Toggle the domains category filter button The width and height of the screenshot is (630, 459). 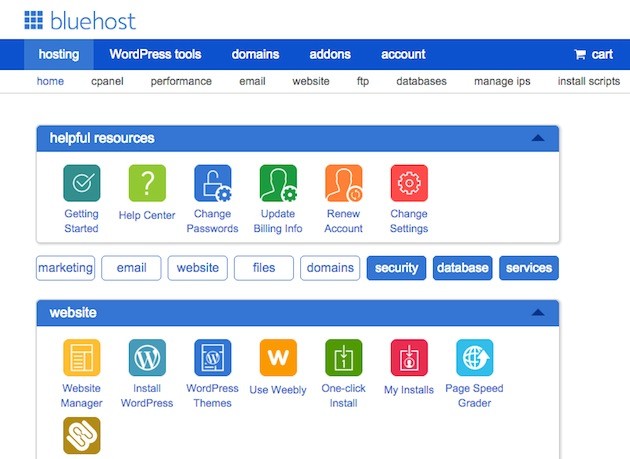click(330, 268)
